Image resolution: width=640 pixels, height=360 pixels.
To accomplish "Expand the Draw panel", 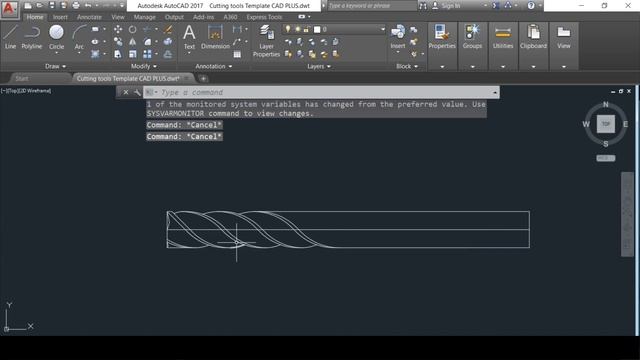I will [56, 66].
